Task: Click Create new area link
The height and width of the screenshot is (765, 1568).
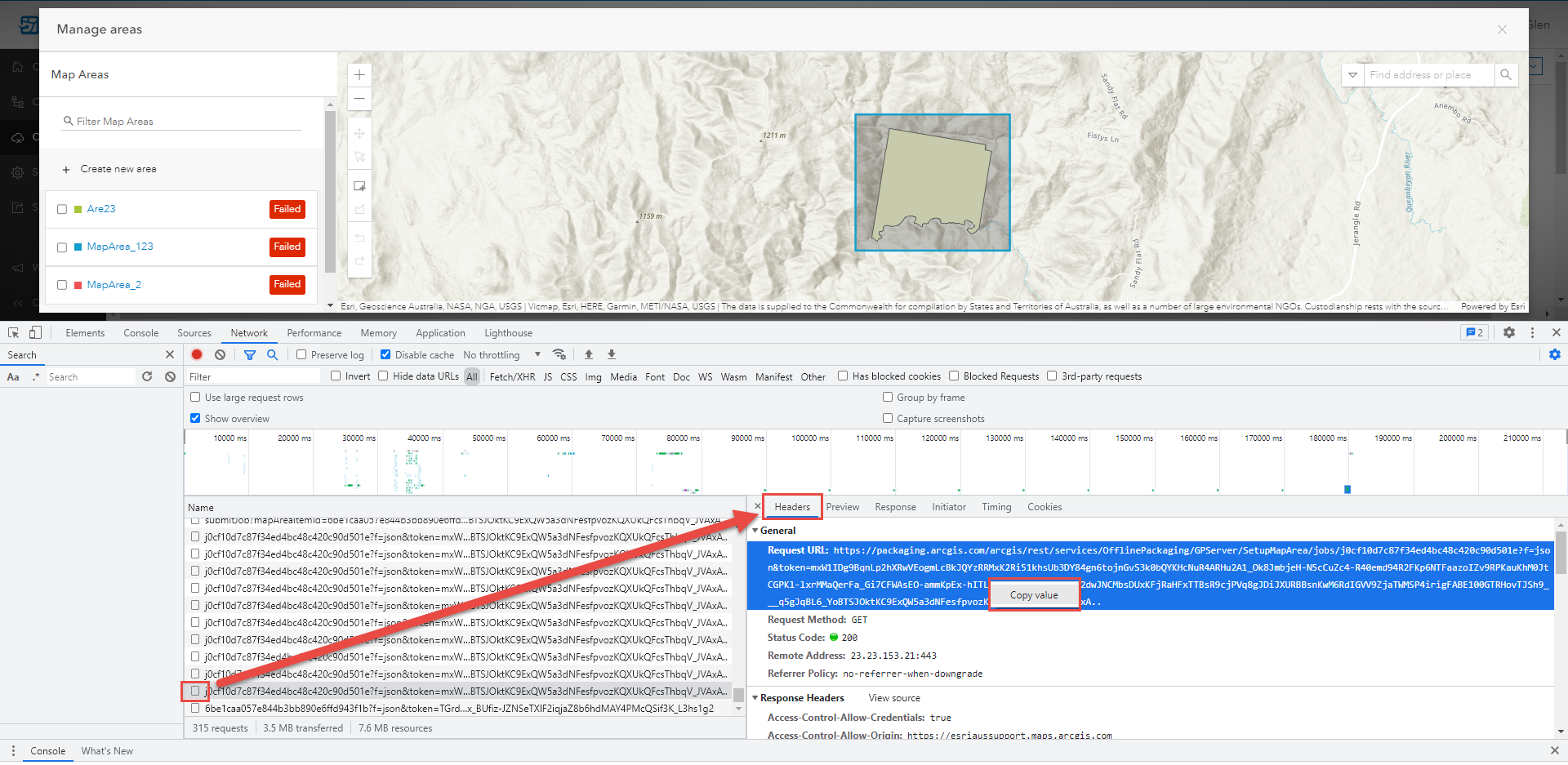Action: [118, 169]
